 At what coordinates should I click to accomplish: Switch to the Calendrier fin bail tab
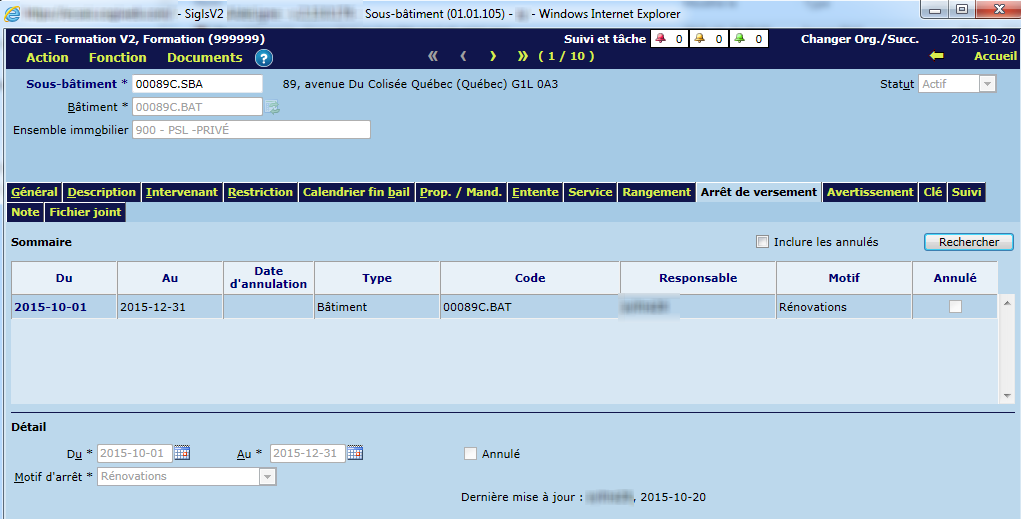click(356, 192)
